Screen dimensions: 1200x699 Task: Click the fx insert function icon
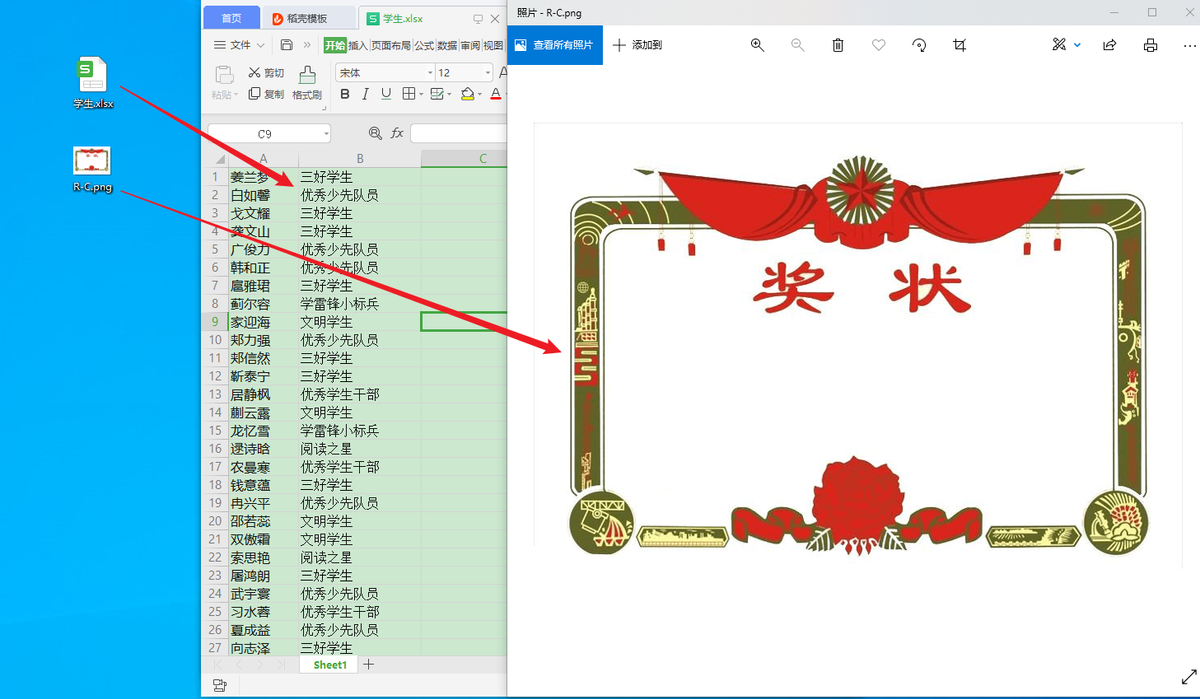tap(397, 133)
